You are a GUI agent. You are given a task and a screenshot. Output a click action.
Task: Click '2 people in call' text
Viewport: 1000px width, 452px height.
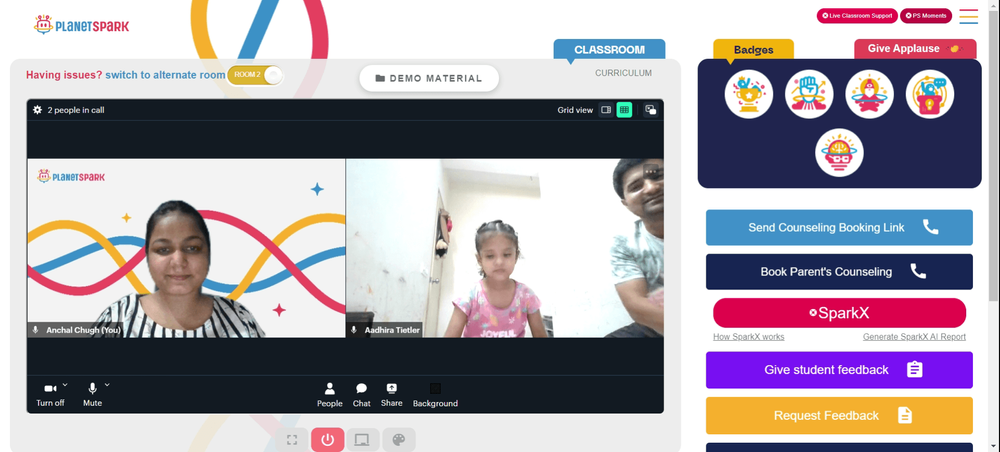[76, 110]
